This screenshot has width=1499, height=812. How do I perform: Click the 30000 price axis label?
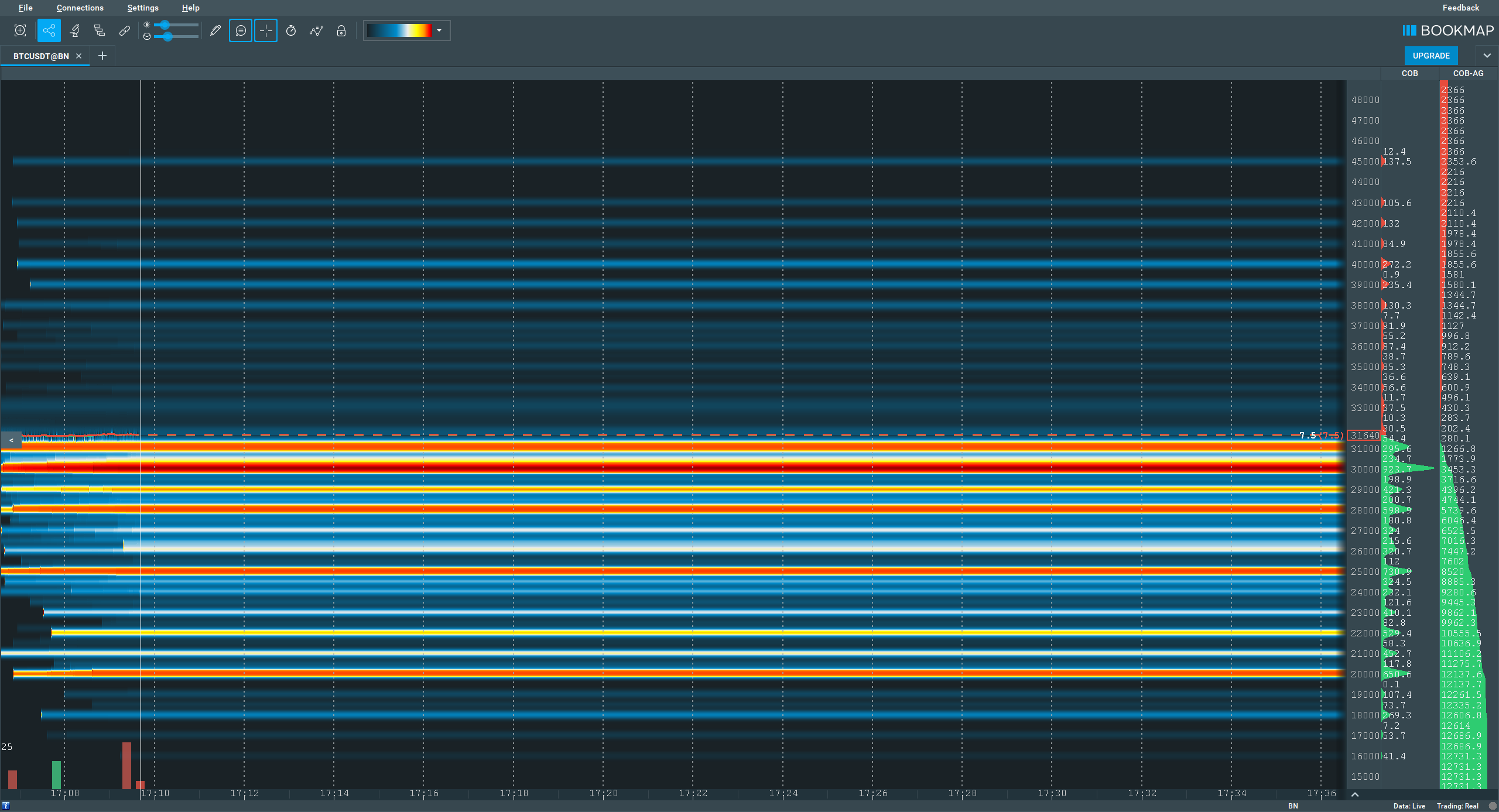tap(1365, 469)
